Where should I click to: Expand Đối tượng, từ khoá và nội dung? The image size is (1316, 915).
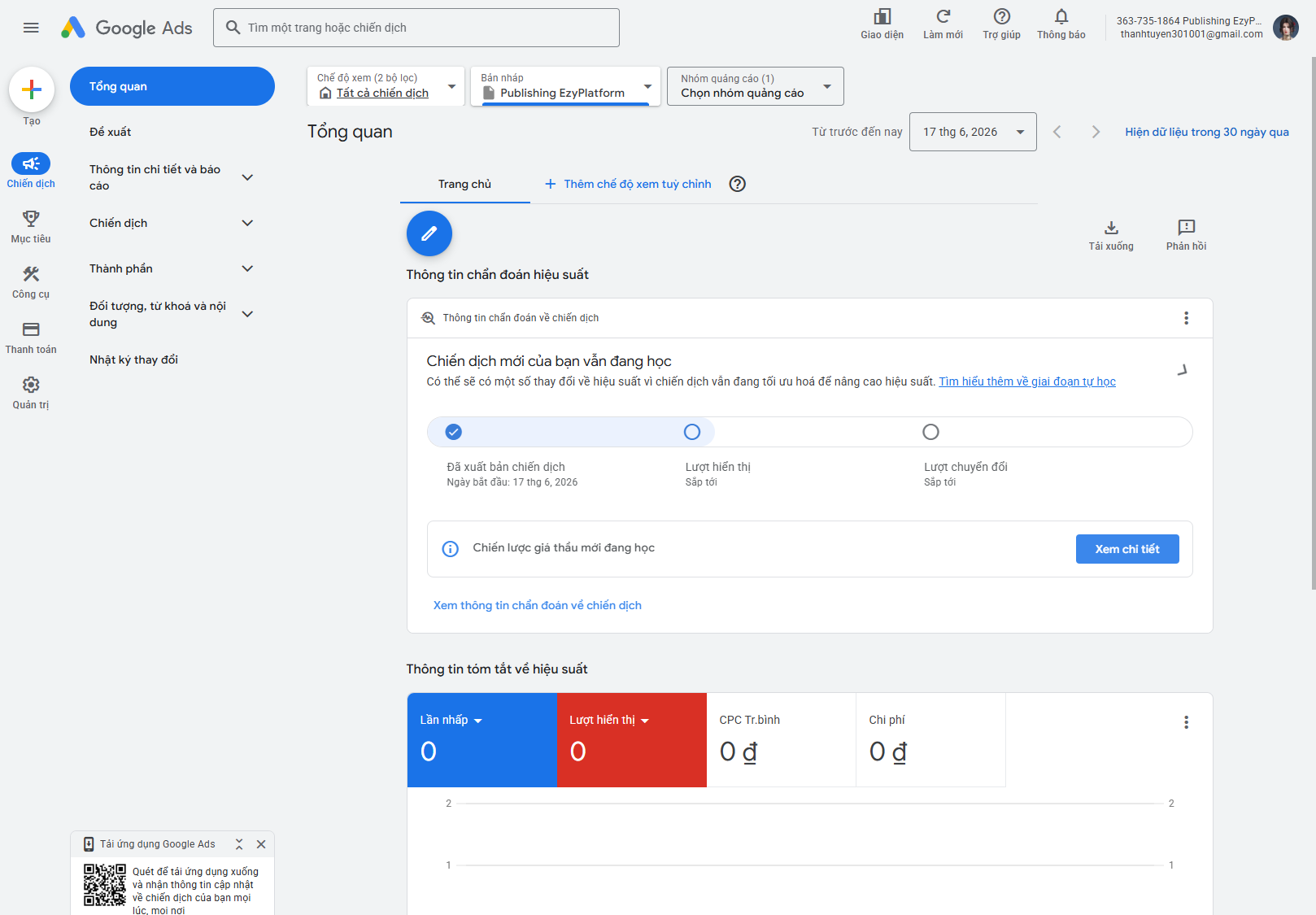[248, 314]
